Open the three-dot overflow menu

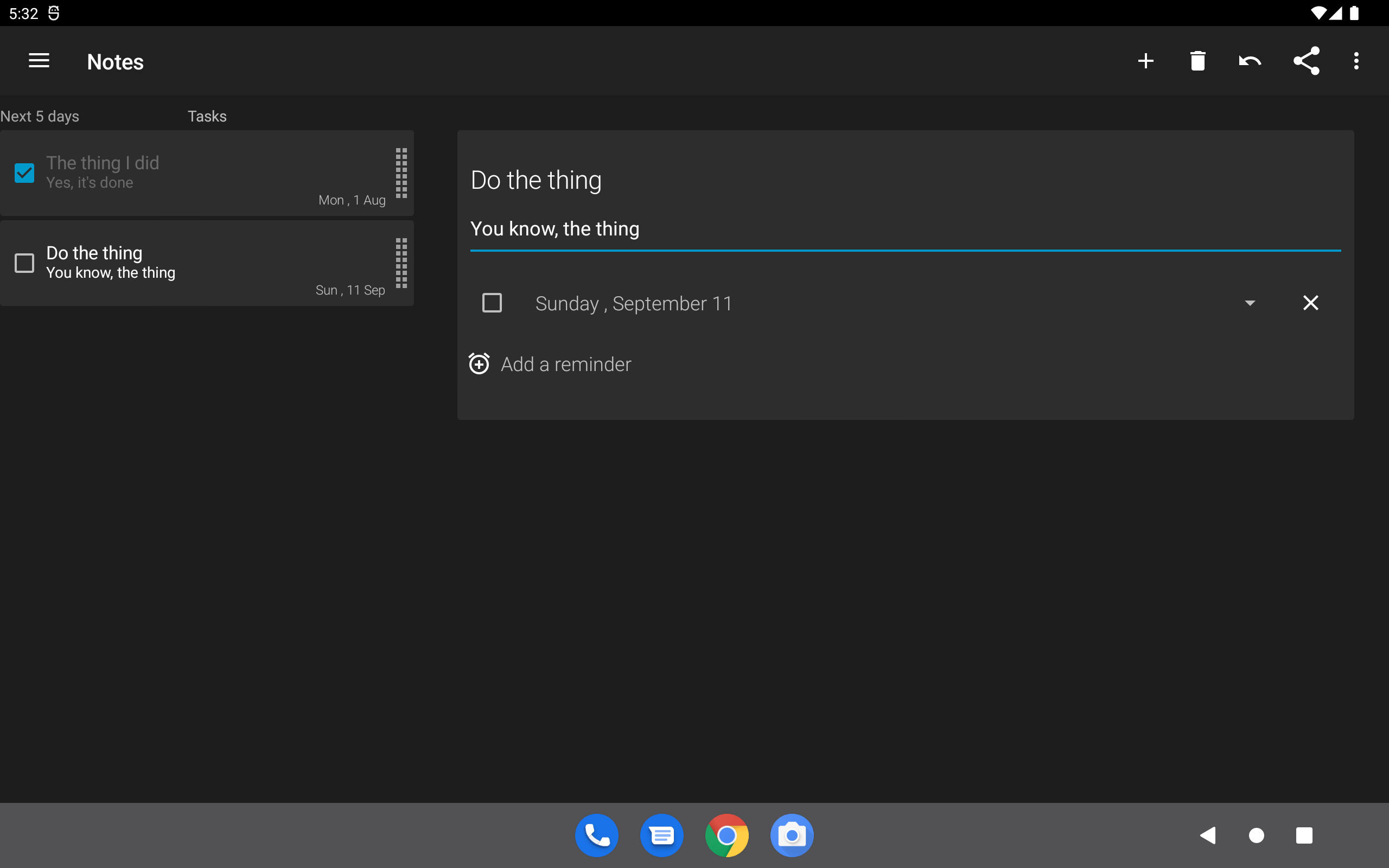click(x=1356, y=61)
